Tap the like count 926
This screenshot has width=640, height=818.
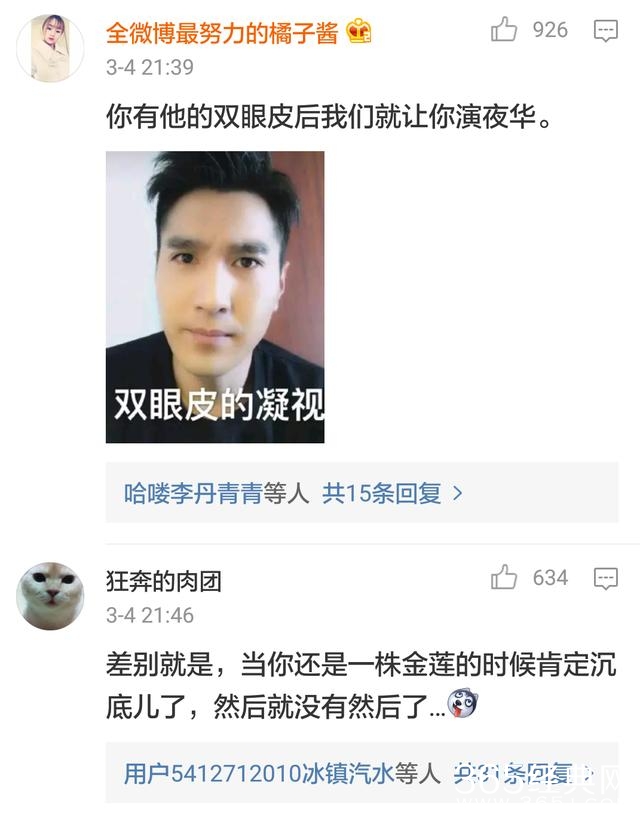point(550,30)
